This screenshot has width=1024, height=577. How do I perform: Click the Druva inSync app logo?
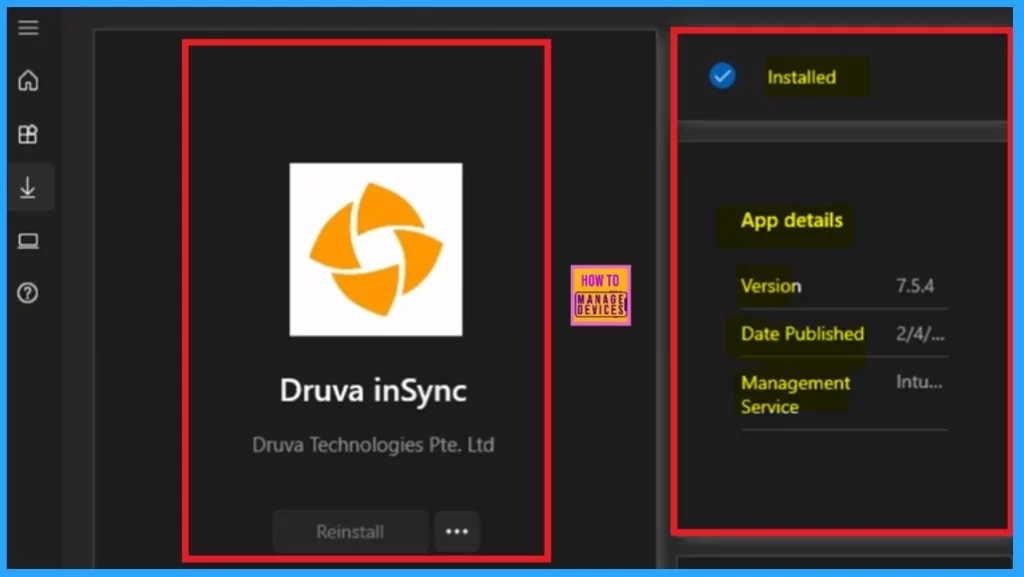coord(376,249)
